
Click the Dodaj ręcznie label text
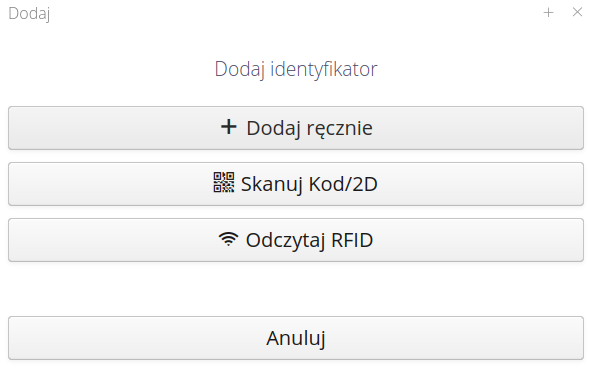309,129
